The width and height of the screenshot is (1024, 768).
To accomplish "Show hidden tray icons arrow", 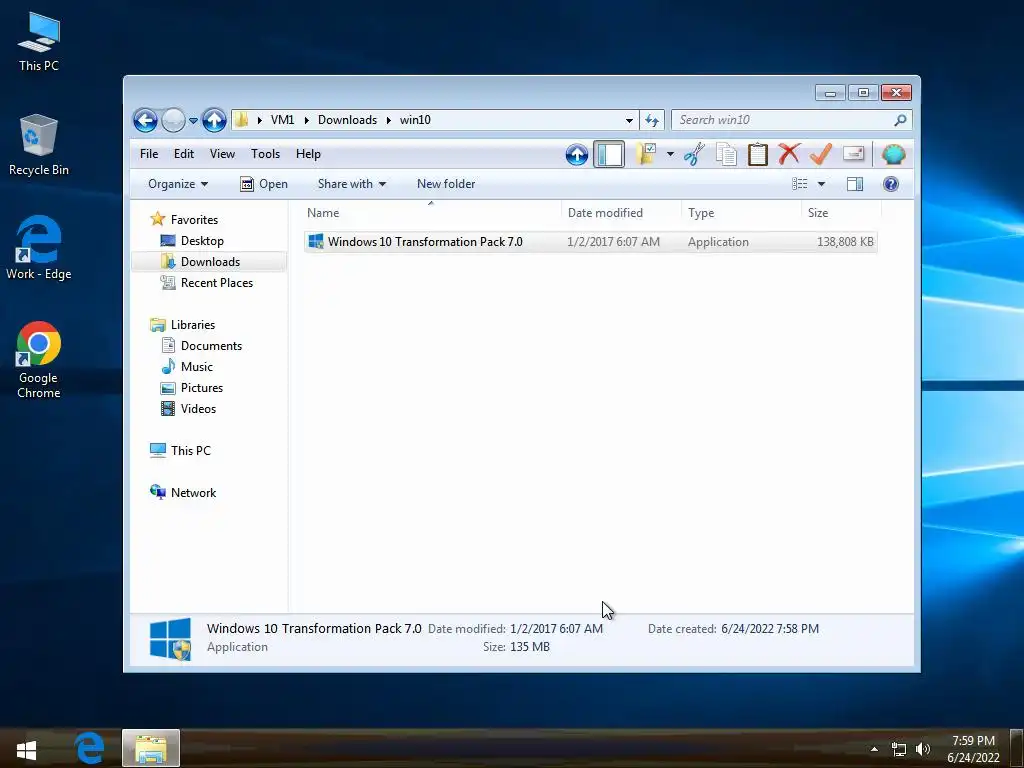I will click(x=874, y=749).
